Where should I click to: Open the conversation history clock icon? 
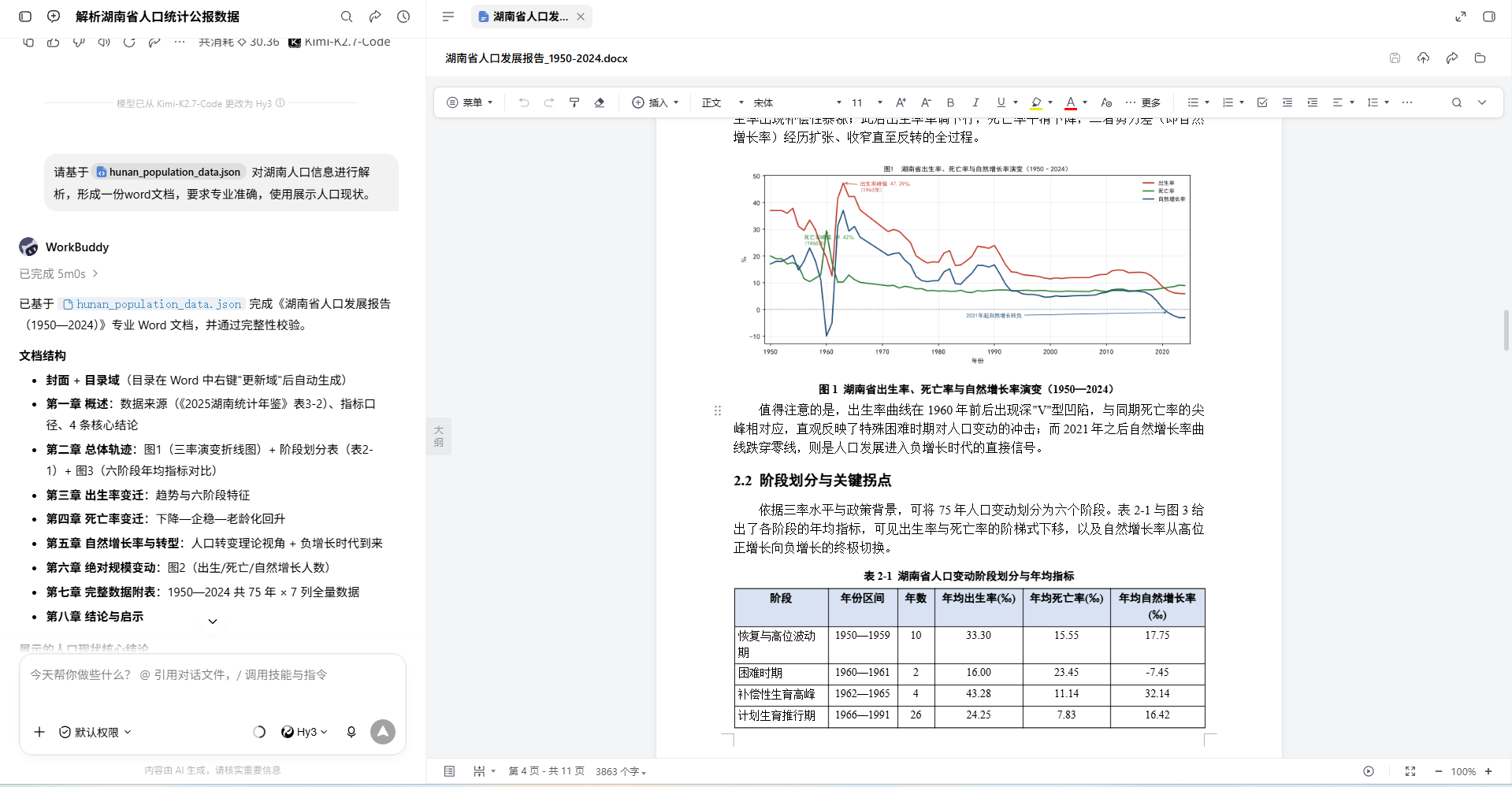tap(403, 17)
